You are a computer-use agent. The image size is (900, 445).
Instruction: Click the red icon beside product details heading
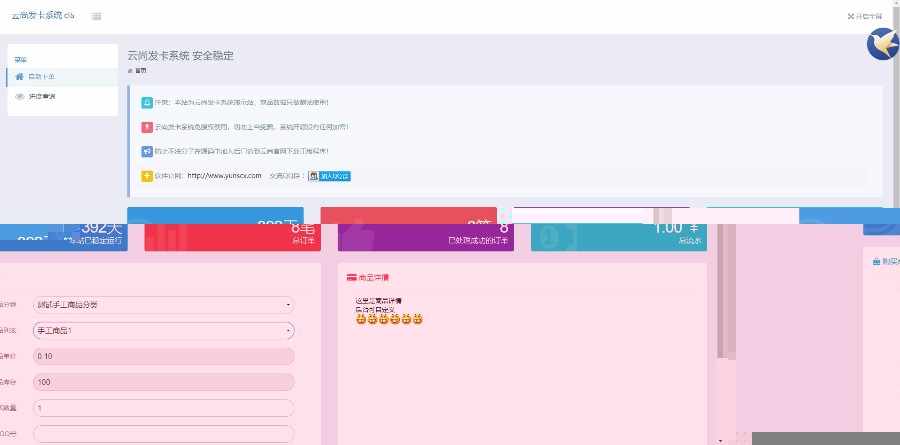click(352, 277)
